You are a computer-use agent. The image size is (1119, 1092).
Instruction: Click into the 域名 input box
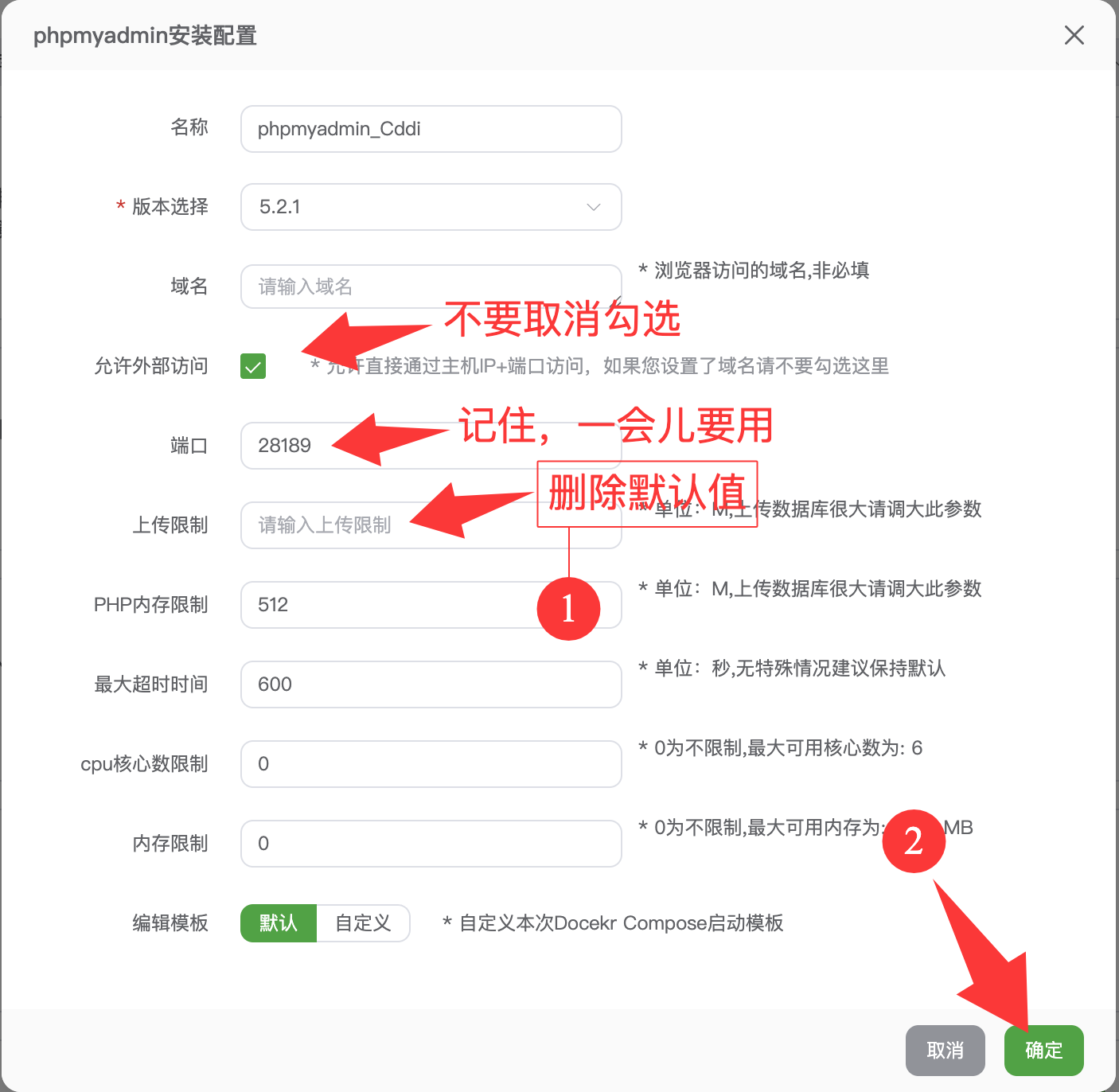(431, 287)
